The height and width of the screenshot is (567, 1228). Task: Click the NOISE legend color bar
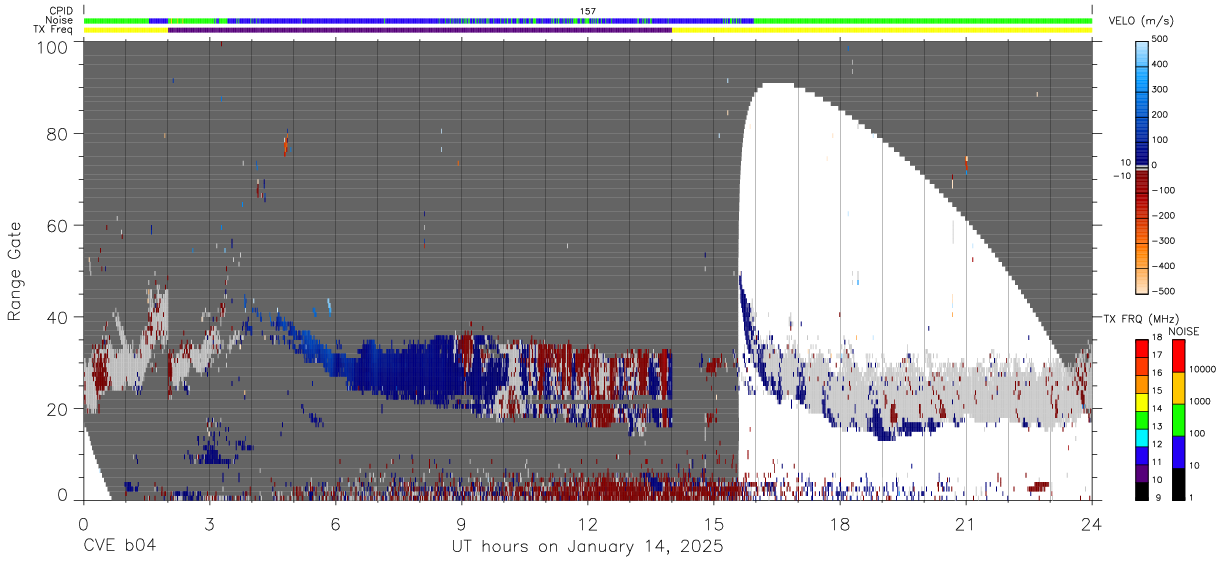click(x=1177, y=419)
